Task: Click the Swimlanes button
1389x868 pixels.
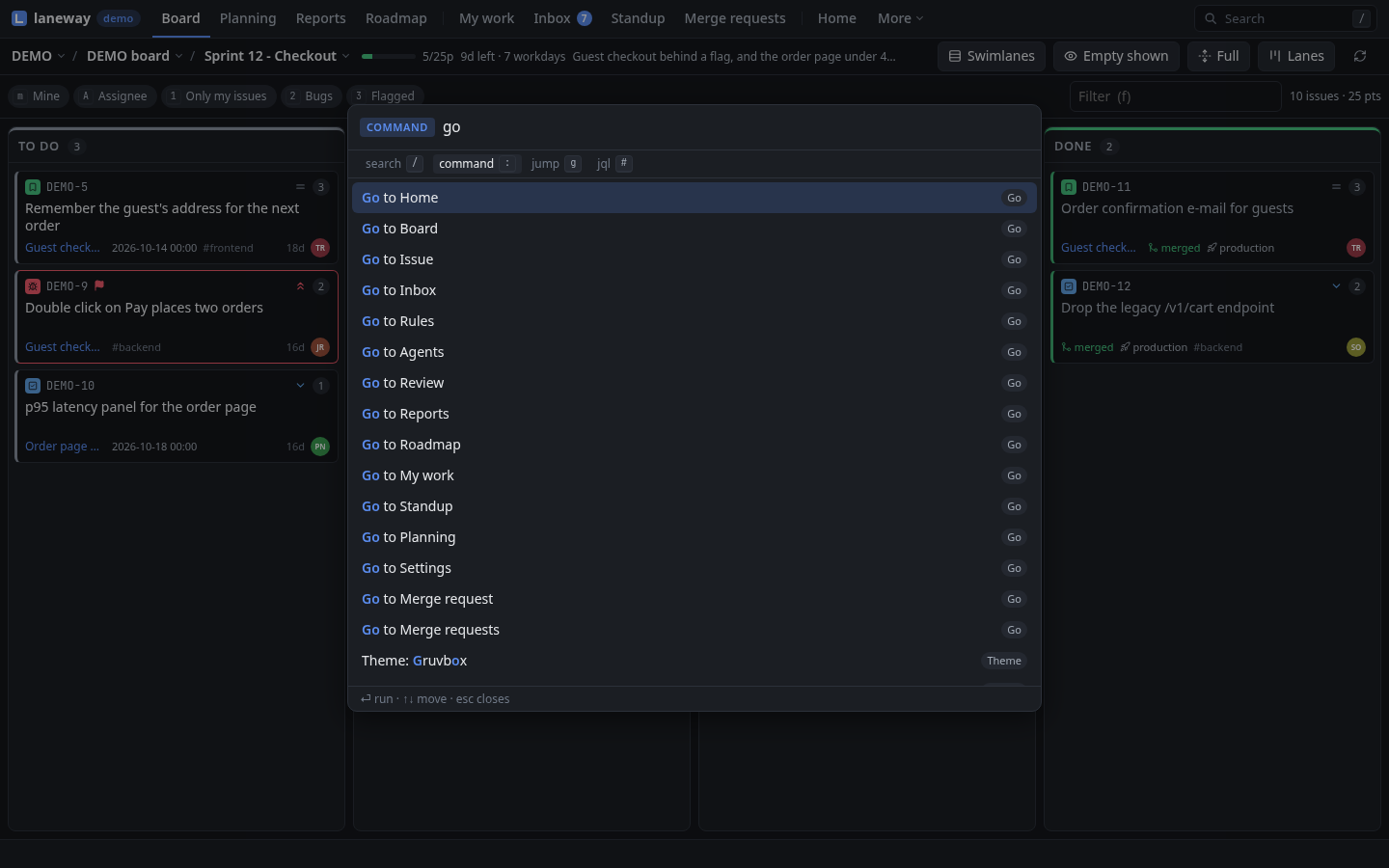Action: (992, 56)
